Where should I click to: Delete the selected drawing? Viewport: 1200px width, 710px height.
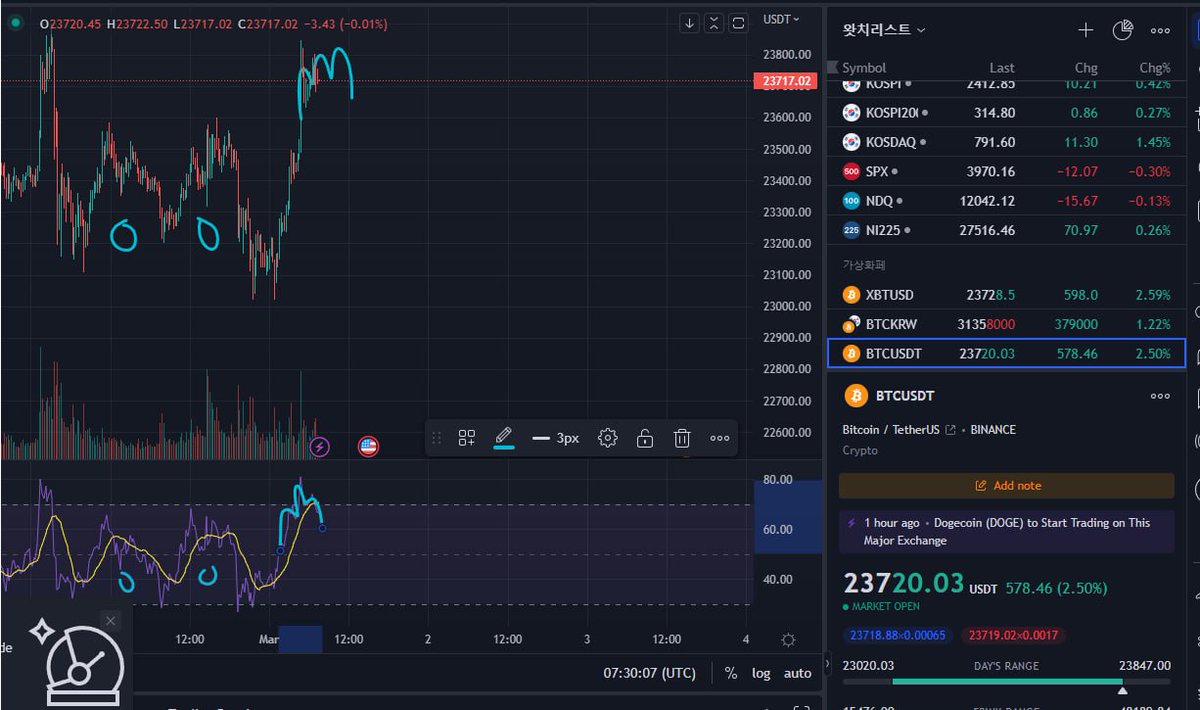click(682, 438)
